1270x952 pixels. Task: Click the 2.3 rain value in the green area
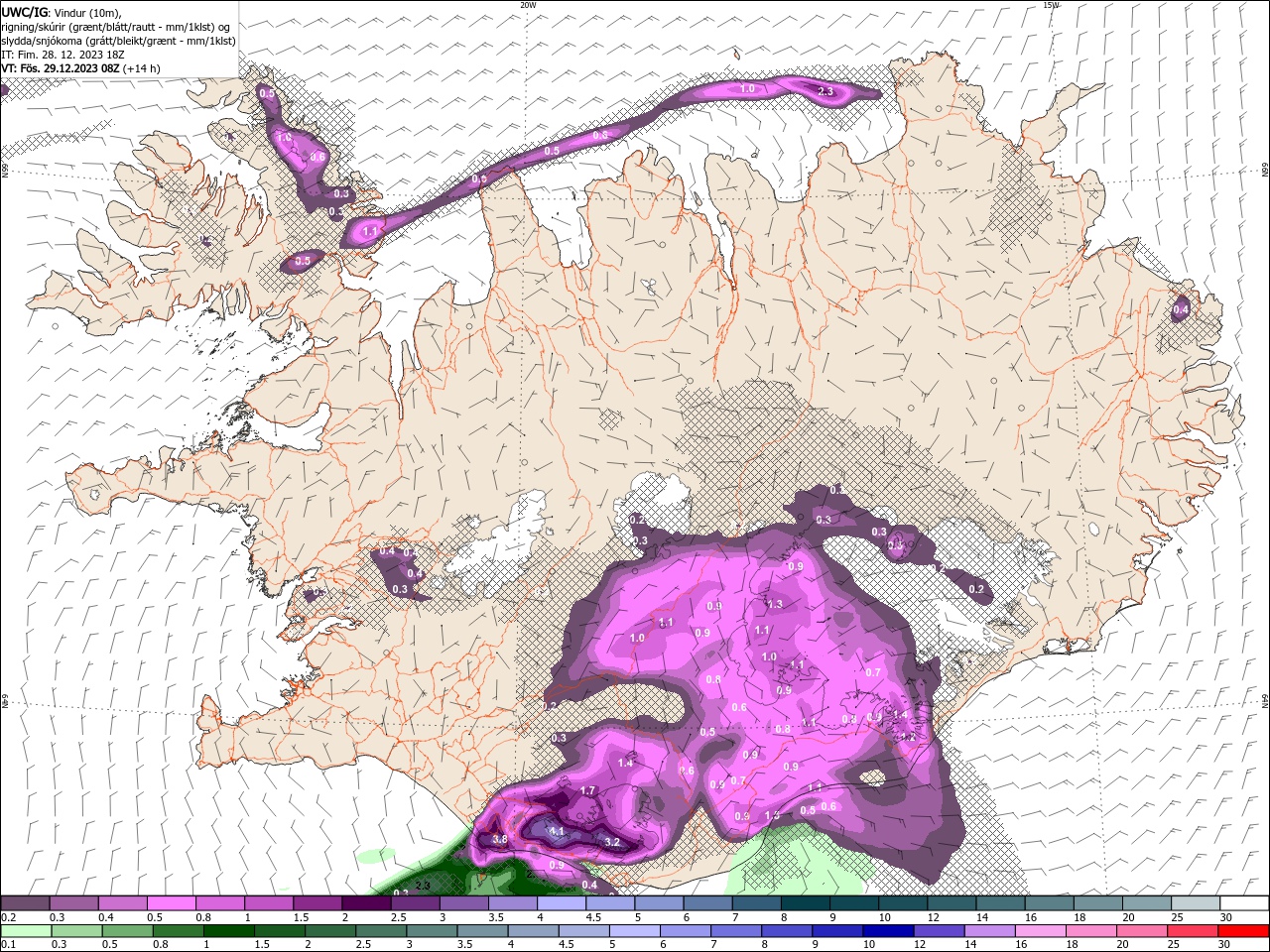[422, 885]
